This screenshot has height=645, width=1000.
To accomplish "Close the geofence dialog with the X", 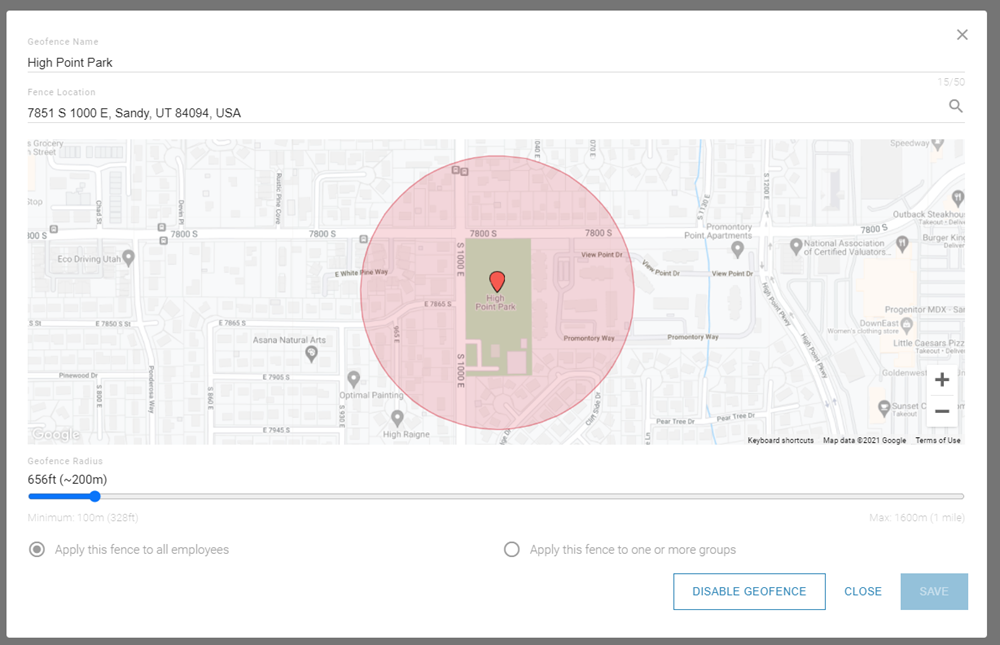I will click(x=962, y=34).
